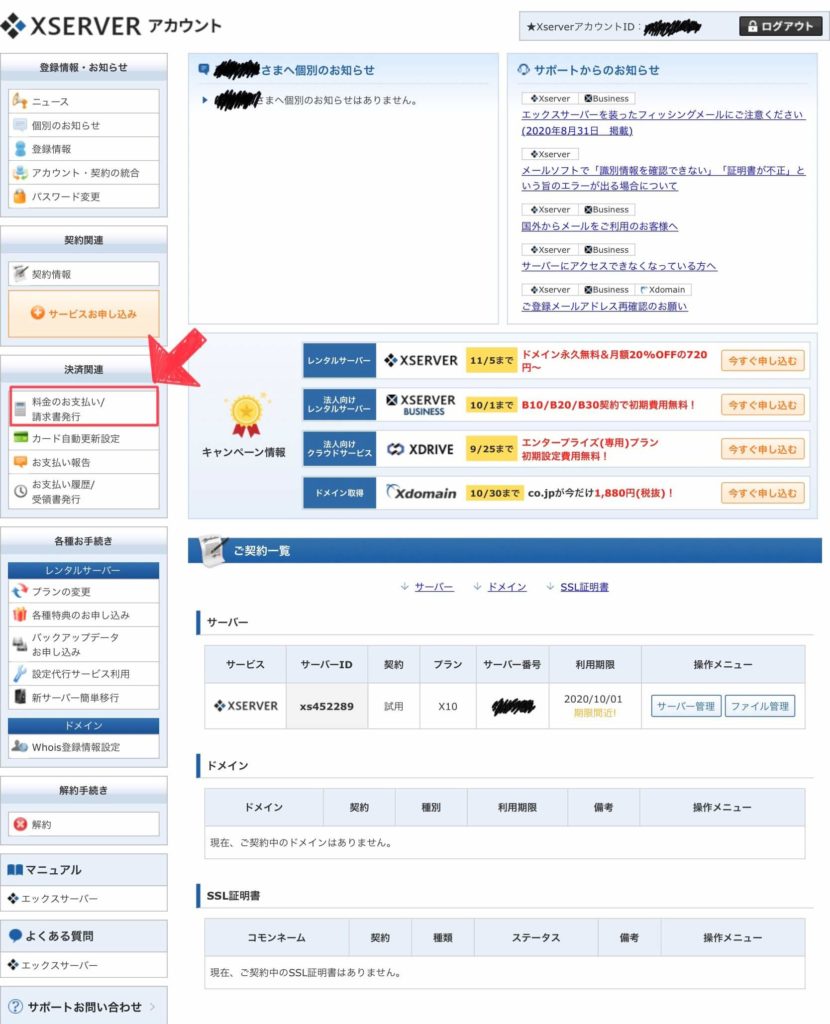830x1024 pixels.
Task: Click the X10 plan cell
Action: coord(447,706)
